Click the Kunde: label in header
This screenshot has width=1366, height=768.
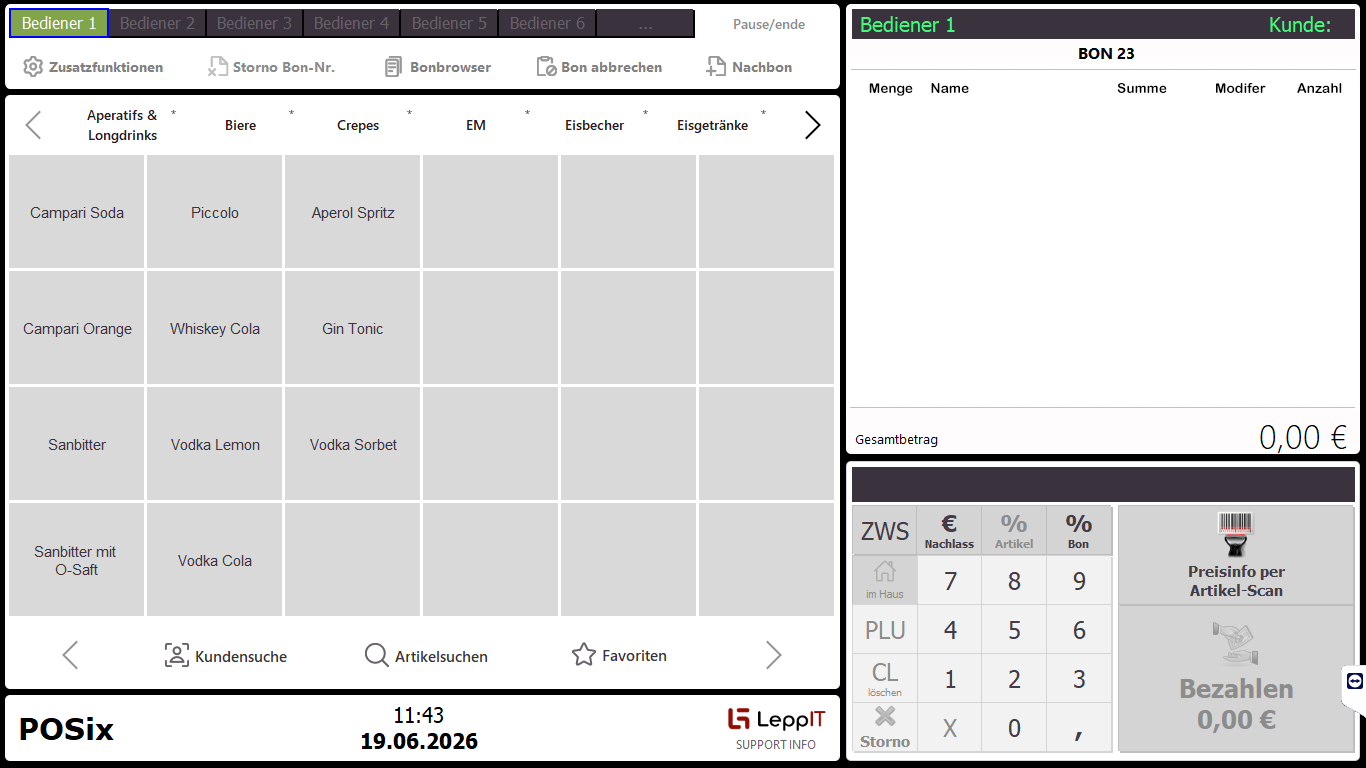click(1300, 25)
